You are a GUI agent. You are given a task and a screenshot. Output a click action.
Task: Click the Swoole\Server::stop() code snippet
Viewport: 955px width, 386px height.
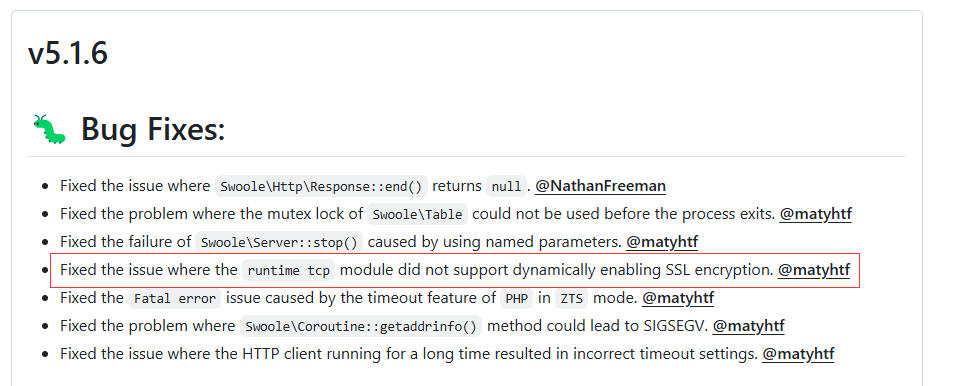[x=279, y=242]
